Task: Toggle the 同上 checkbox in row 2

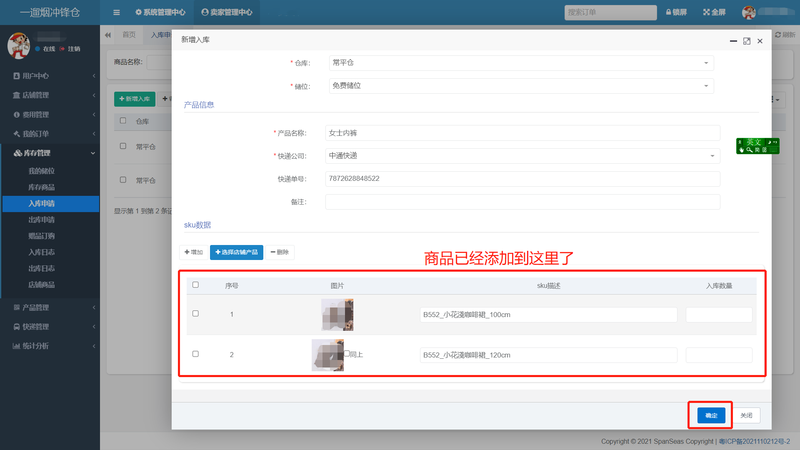Action: point(347,354)
